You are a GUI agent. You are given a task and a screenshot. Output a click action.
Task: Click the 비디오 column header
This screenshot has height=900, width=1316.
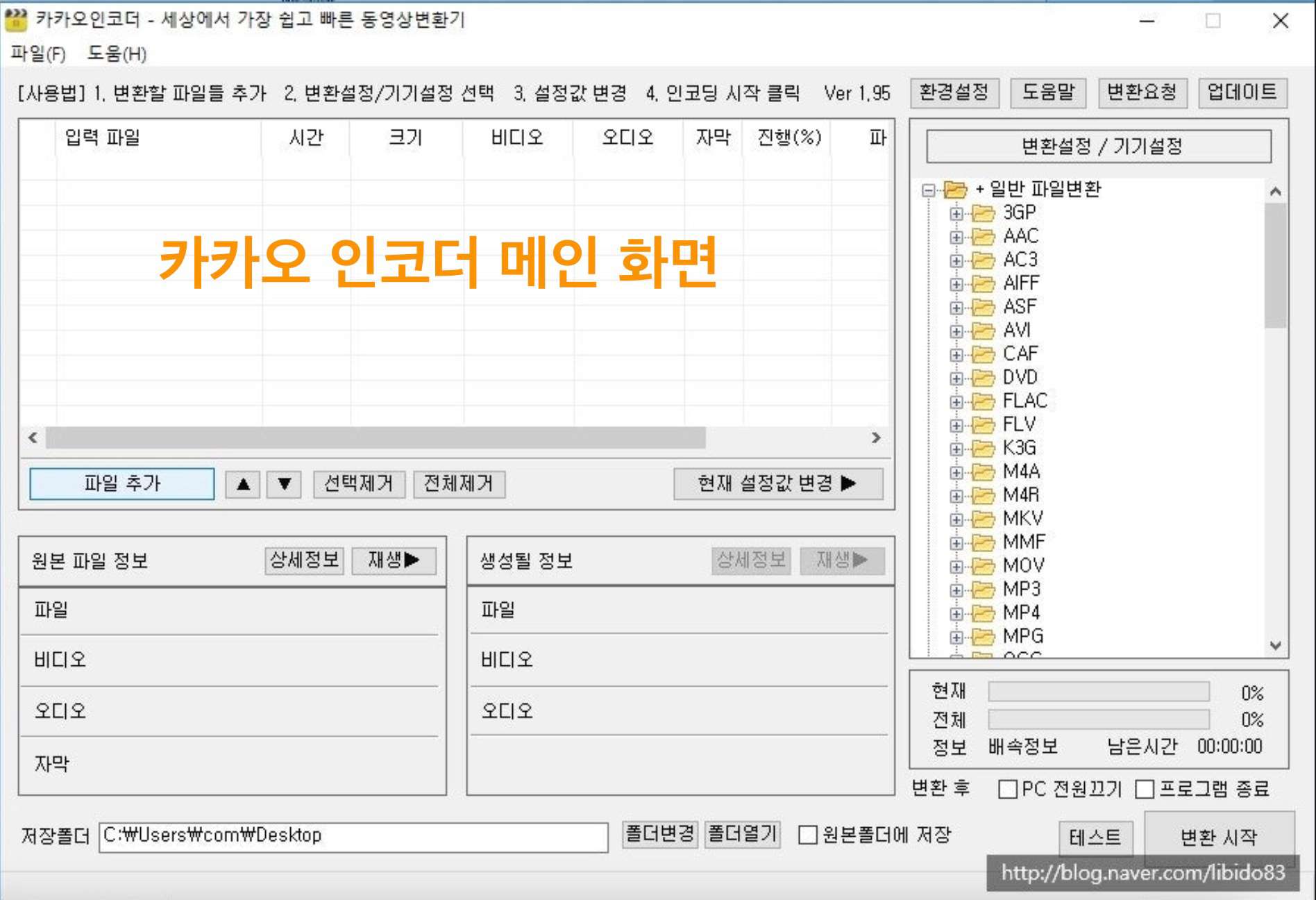(518, 137)
